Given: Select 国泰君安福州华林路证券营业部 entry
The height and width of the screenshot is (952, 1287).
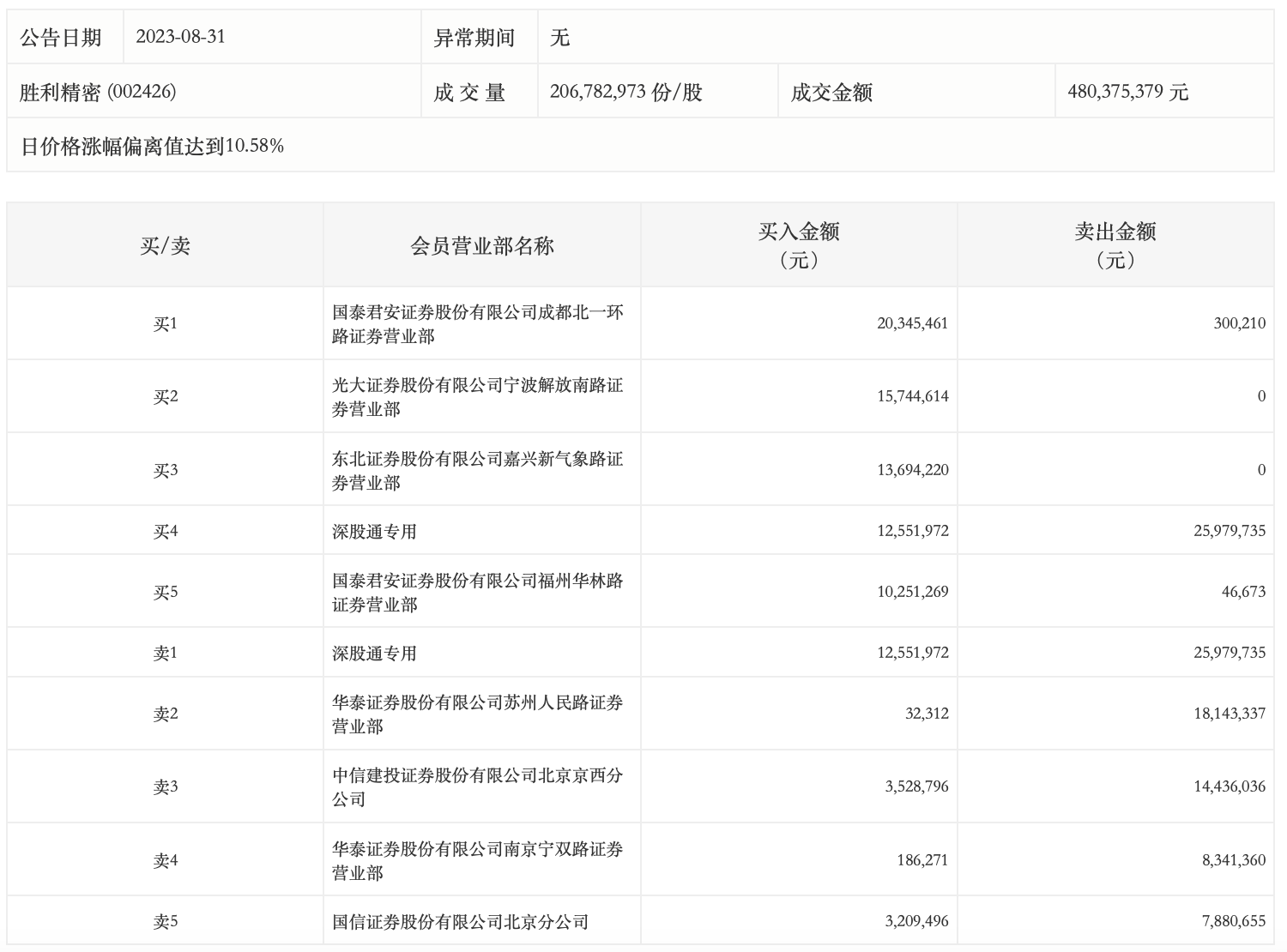Looking at the screenshot, I should [x=478, y=593].
